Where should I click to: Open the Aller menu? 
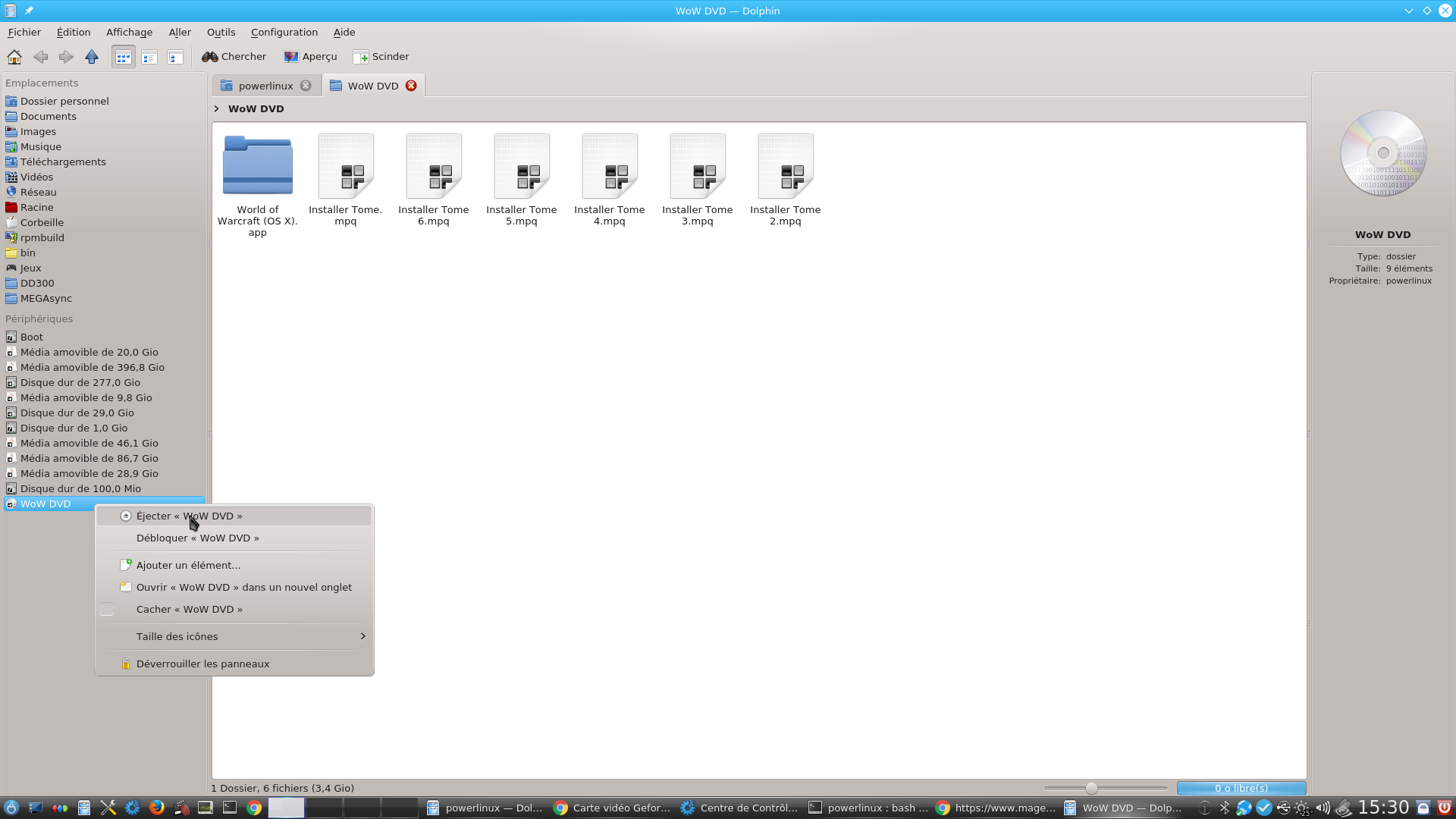pyautogui.click(x=180, y=32)
